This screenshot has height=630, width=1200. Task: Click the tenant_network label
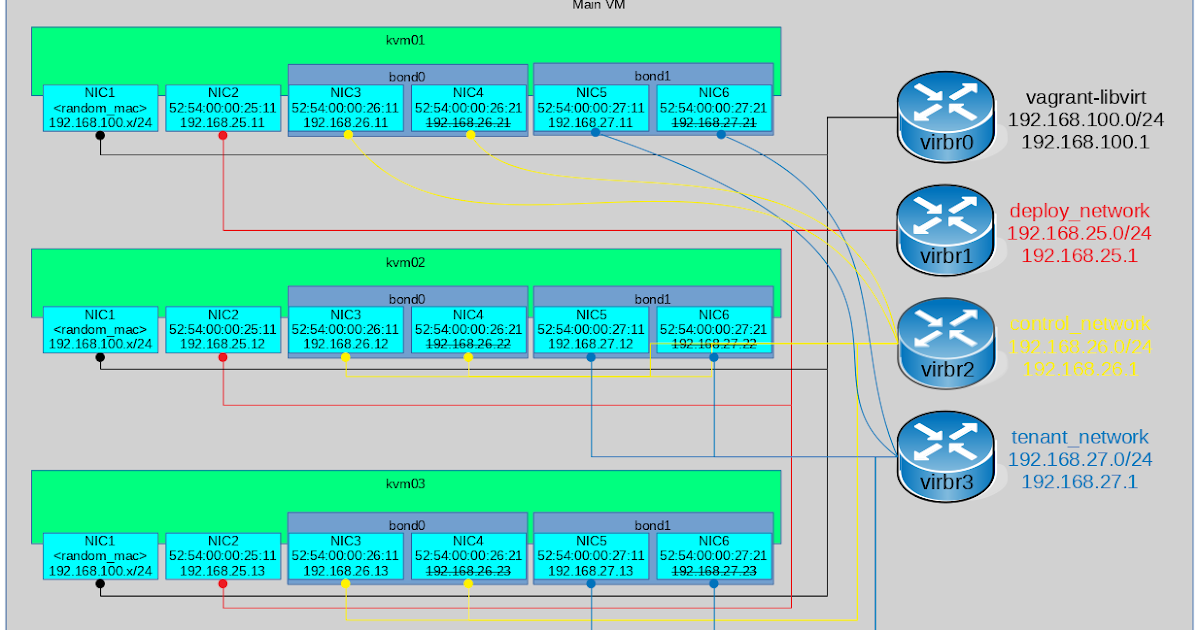click(1079, 437)
